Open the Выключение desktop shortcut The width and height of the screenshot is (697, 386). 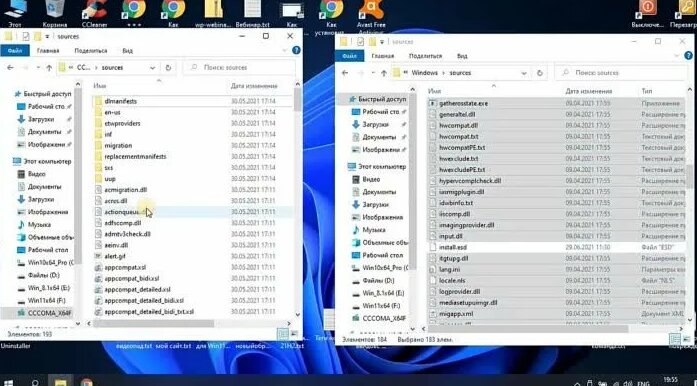pyautogui.click(x=648, y=13)
